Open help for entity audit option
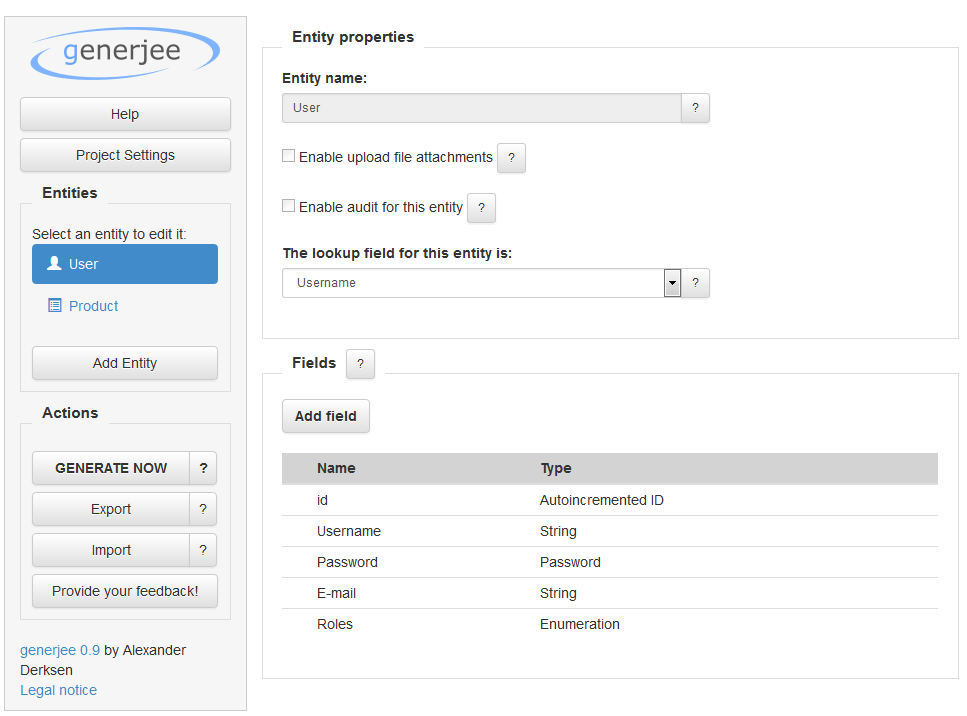 pyautogui.click(x=481, y=208)
